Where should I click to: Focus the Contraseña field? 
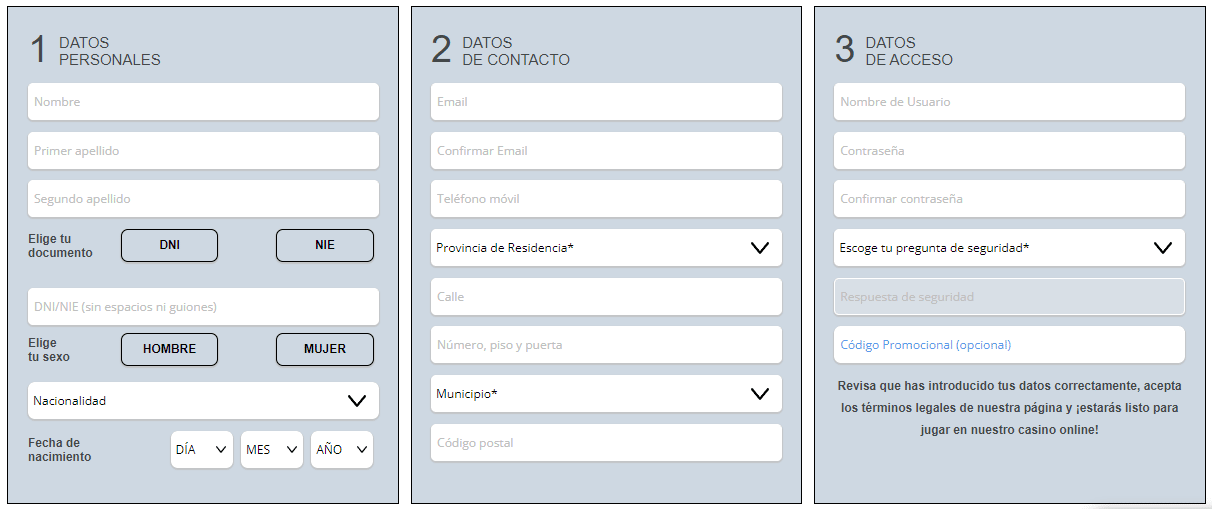tap(1009, 151)
